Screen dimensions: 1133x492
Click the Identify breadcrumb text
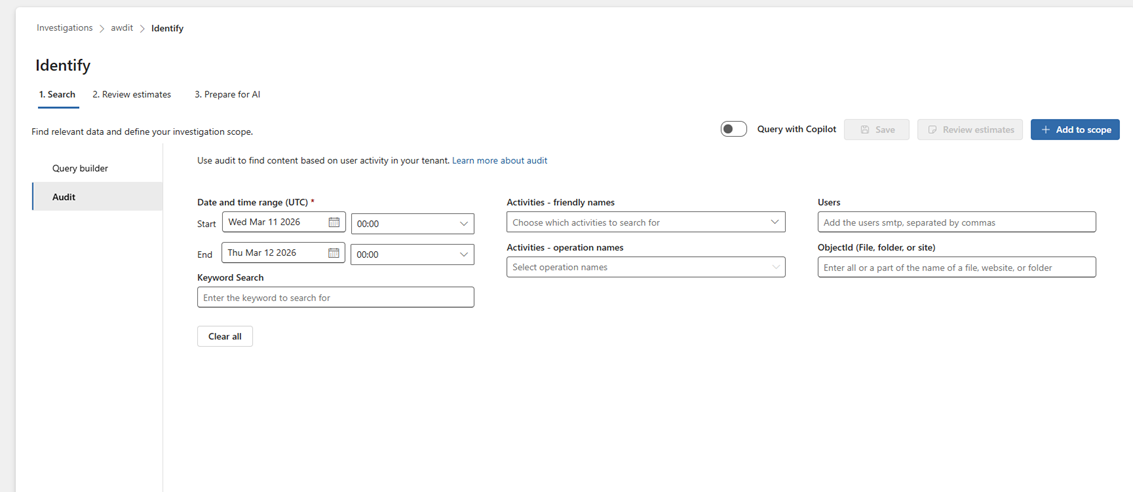(x=168, y=28)
